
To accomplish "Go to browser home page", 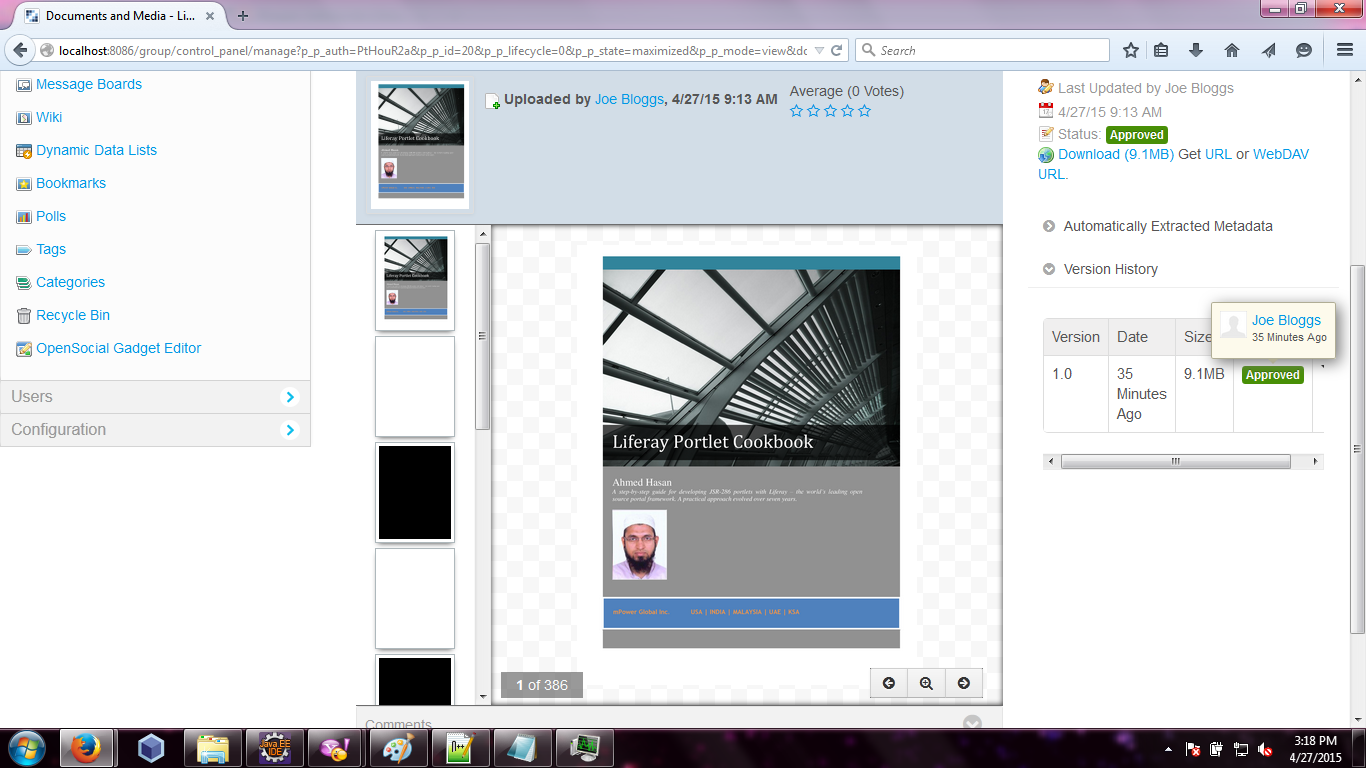I will pyautogui.click(x=1232, y=50).
